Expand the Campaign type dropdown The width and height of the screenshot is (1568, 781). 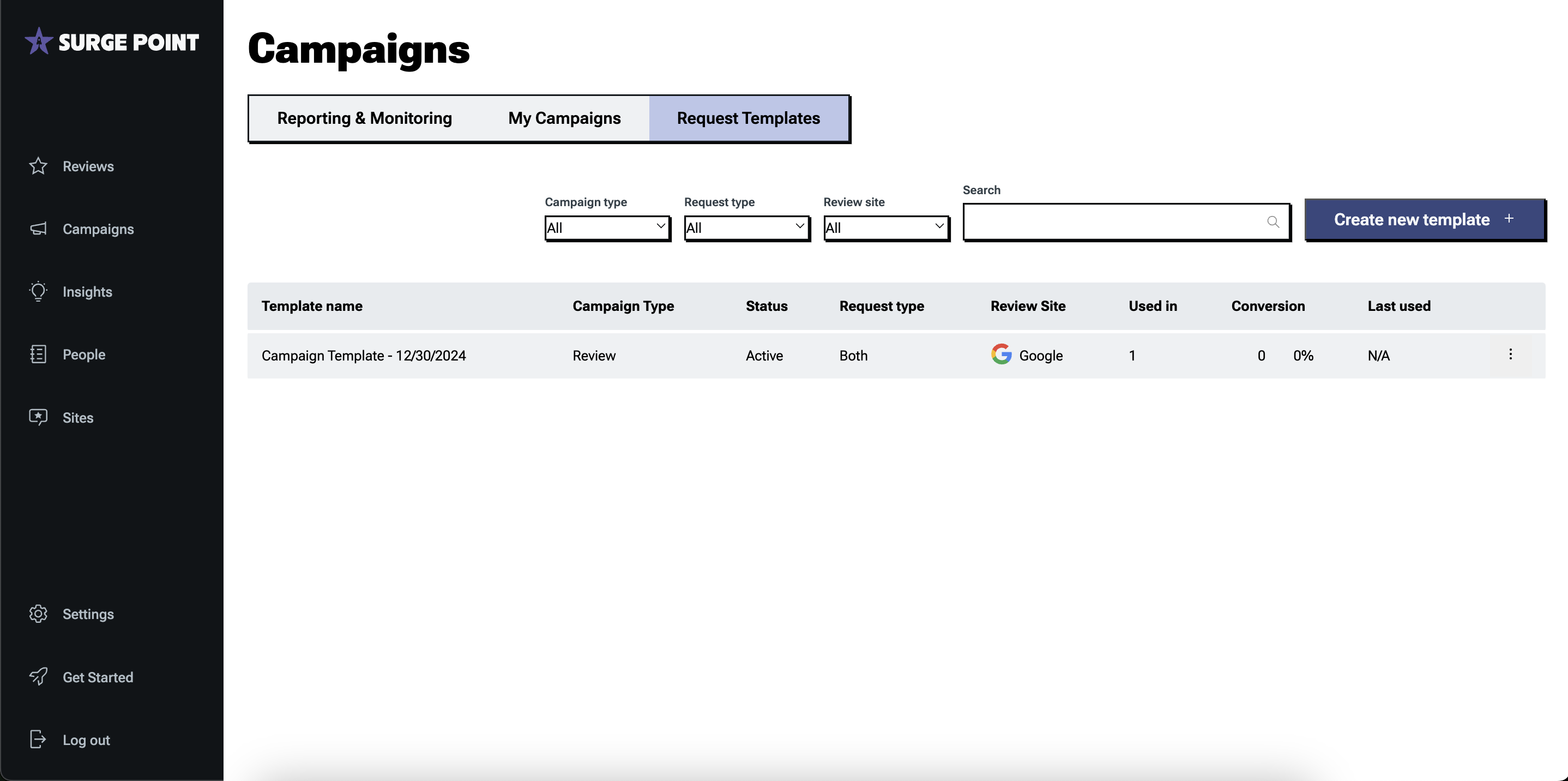607,227
